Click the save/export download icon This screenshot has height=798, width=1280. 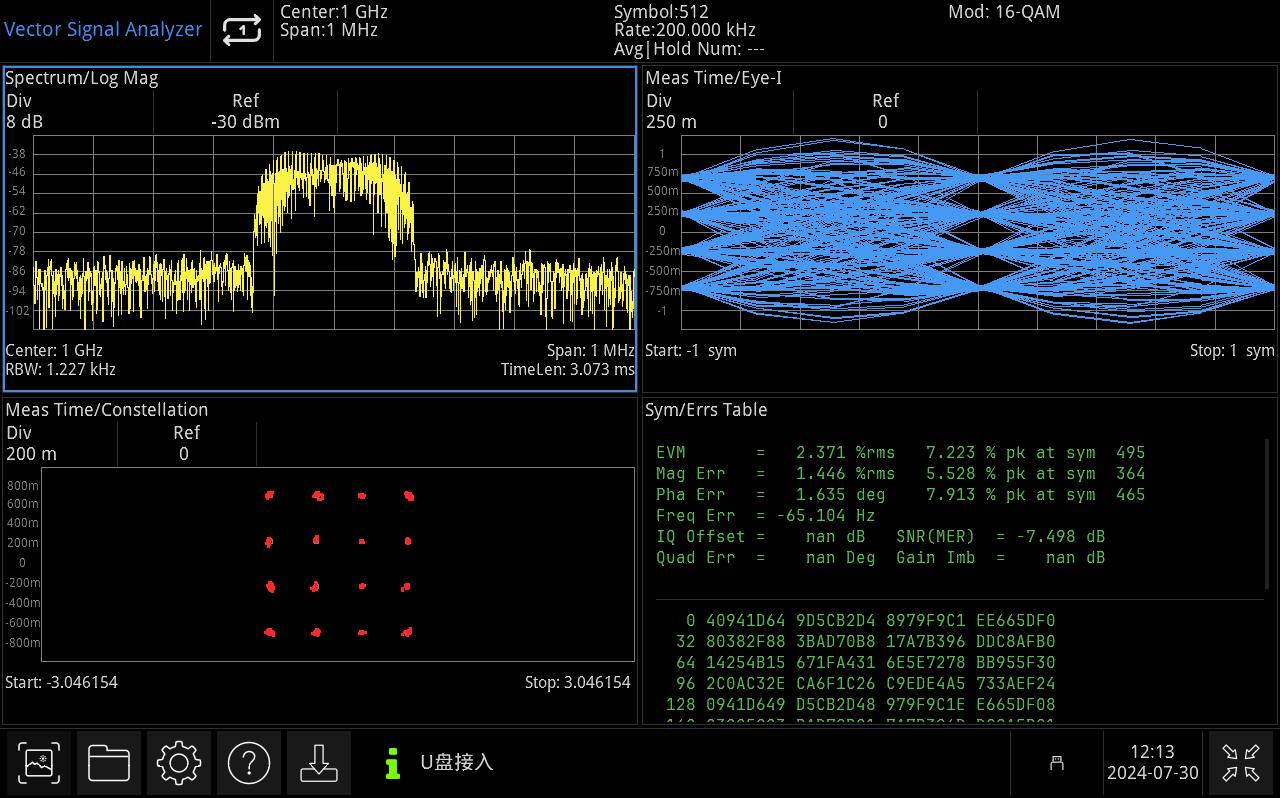point(319,762)
